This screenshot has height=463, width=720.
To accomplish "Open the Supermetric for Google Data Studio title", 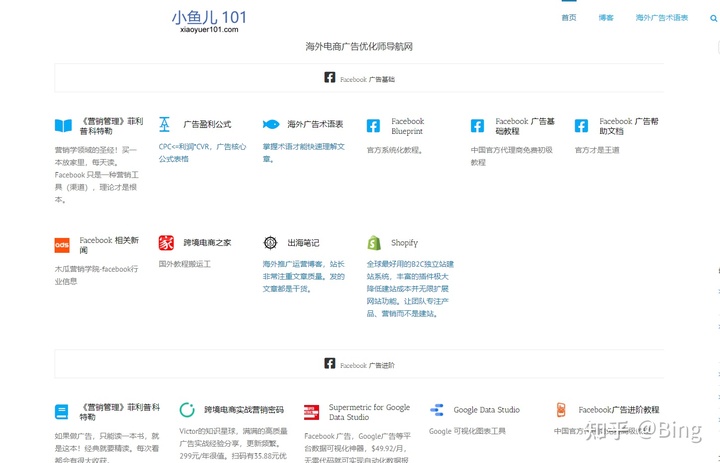I will (x=369, y=412).
